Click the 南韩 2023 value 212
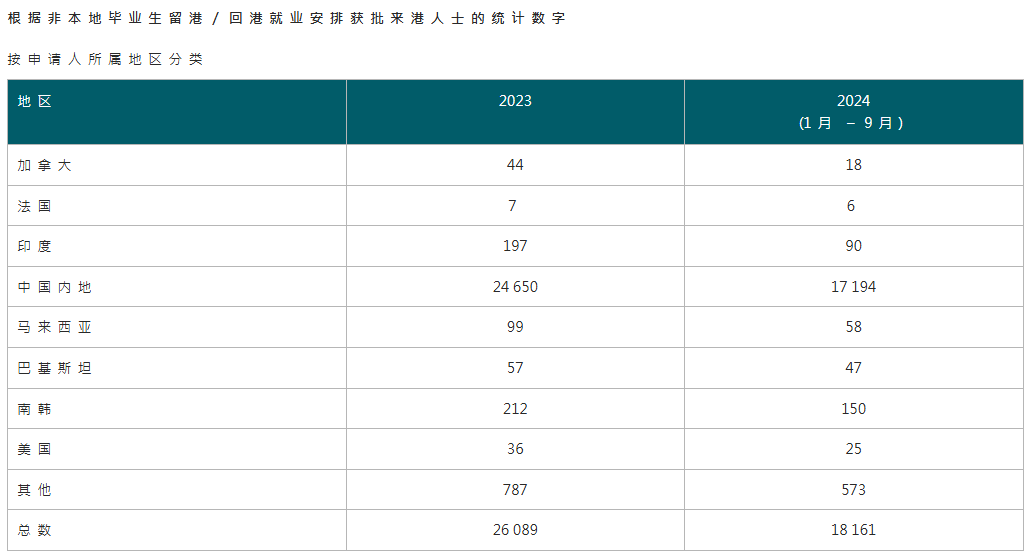Screen dimensions: 1030x557 [x=515, y=409]
